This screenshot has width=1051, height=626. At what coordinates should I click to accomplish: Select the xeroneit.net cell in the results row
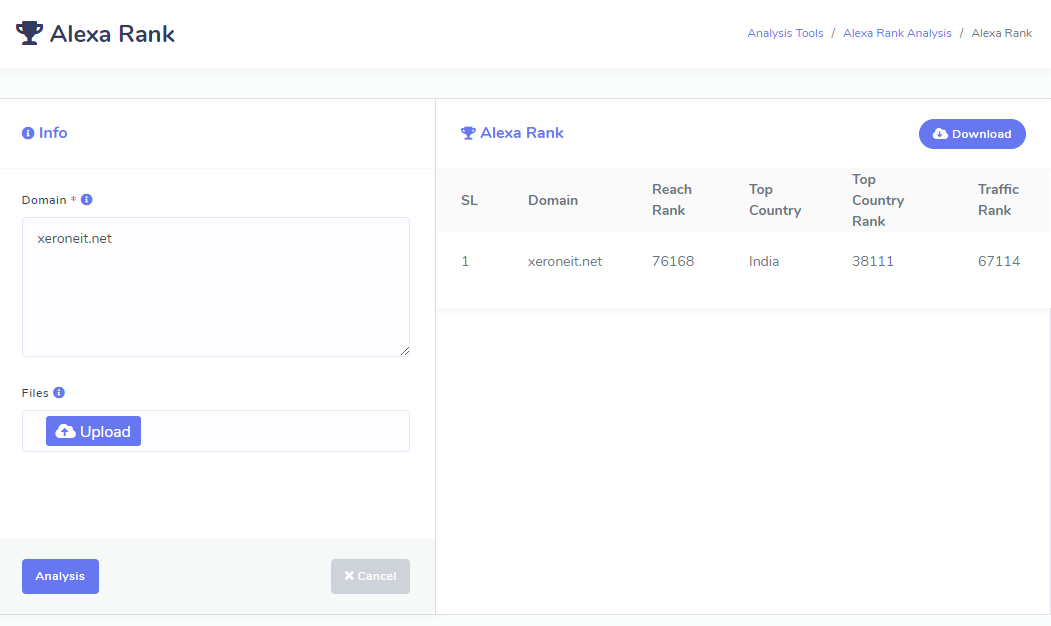point(565,261)
